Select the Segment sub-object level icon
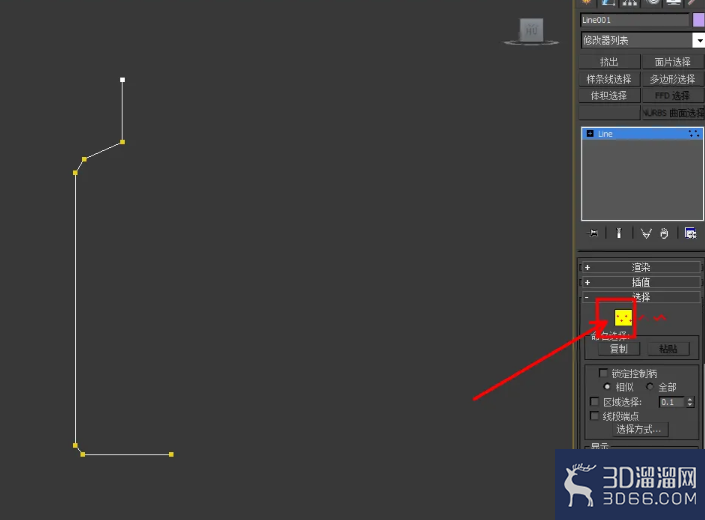Image resolution: width=705 pixels, height=520 pixels. click(x=642, y=318)
